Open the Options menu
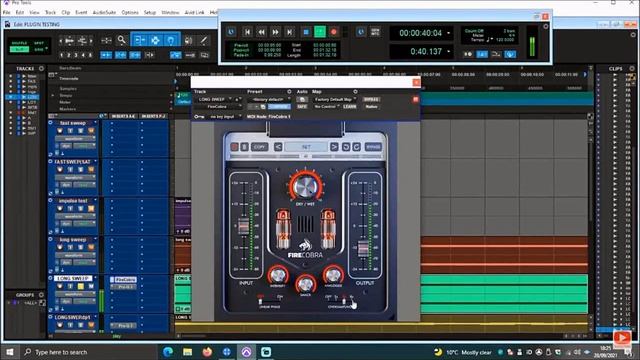Screen dimensions: 640x360 [130, 13]
